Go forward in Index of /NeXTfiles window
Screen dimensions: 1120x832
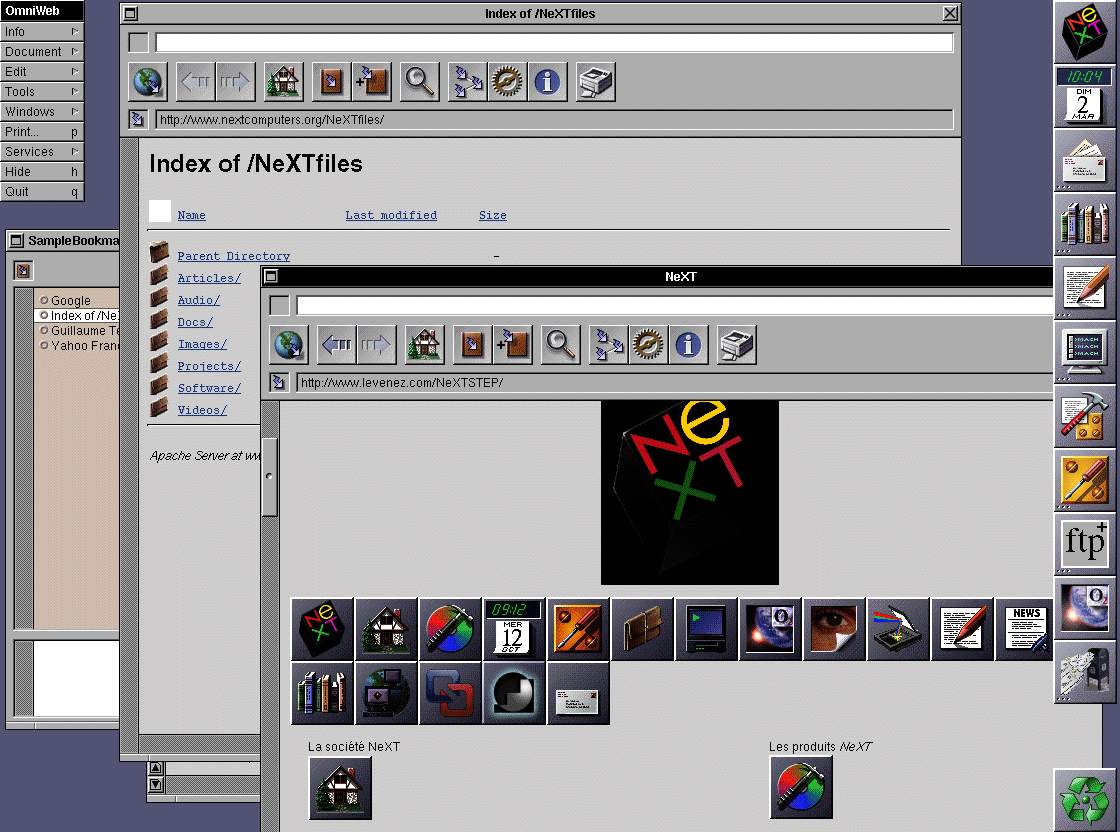[x=235, y=82]
